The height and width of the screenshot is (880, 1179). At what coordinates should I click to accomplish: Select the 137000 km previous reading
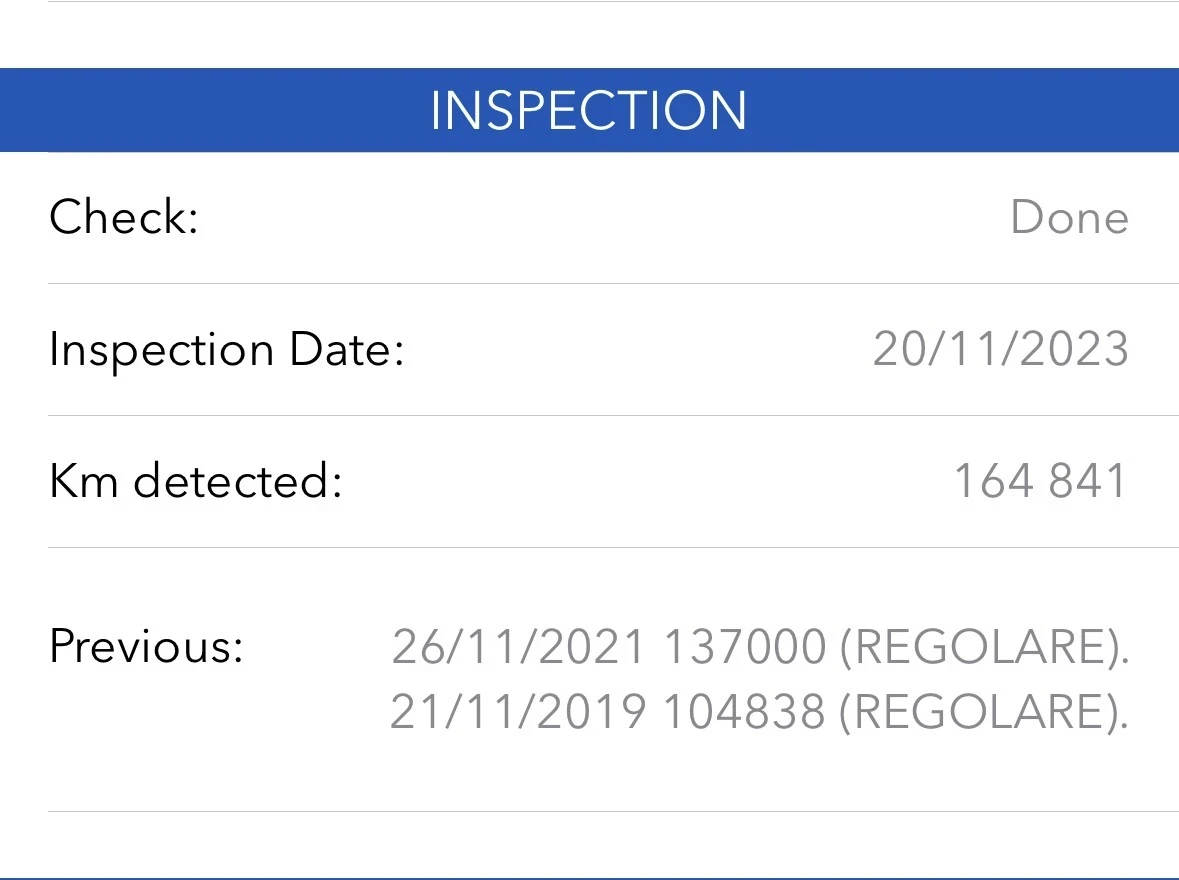pyautogui.click(x=745, y=647)
